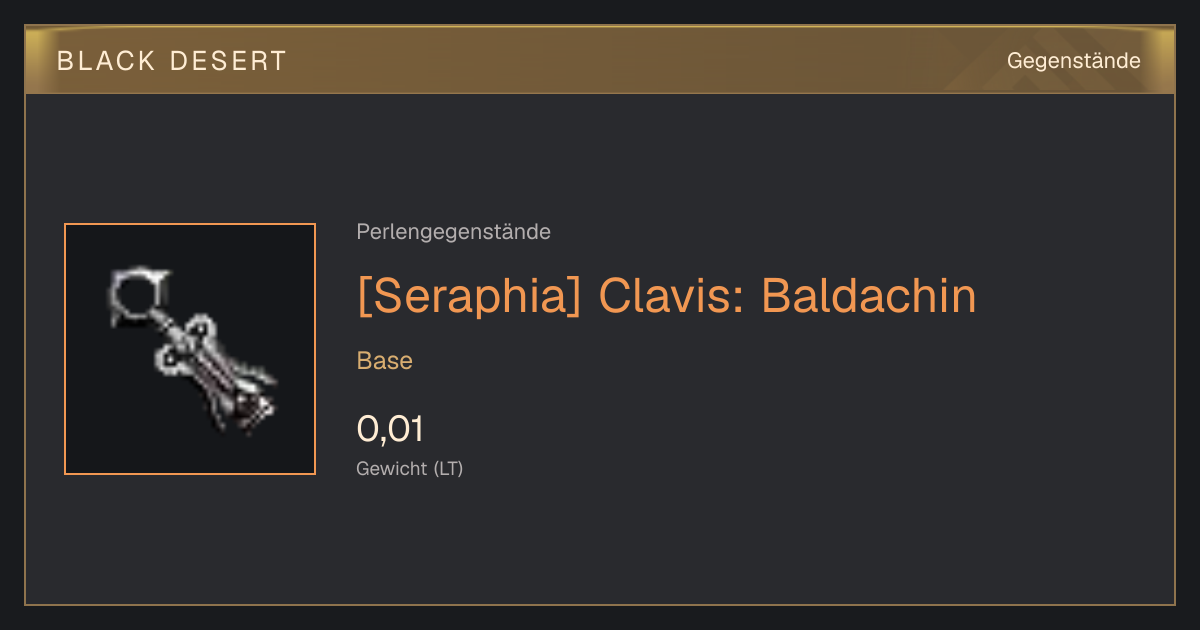Image resolution: width=1200 pixels, height=630 pixels.
Task: Click empty dark area below Gewicht label
Action: coord(600,545)
